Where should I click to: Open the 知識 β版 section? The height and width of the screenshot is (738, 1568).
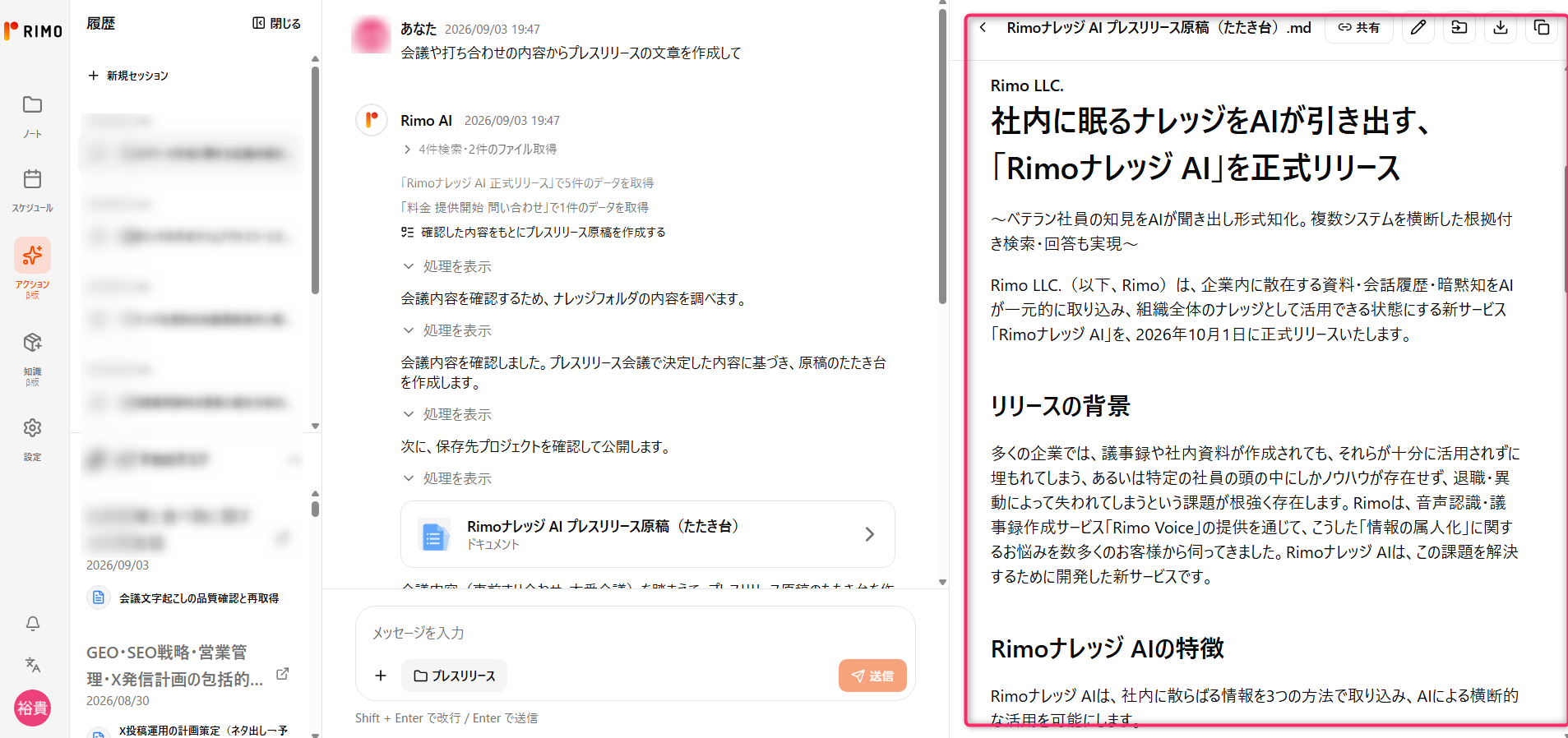coord(32,358)
